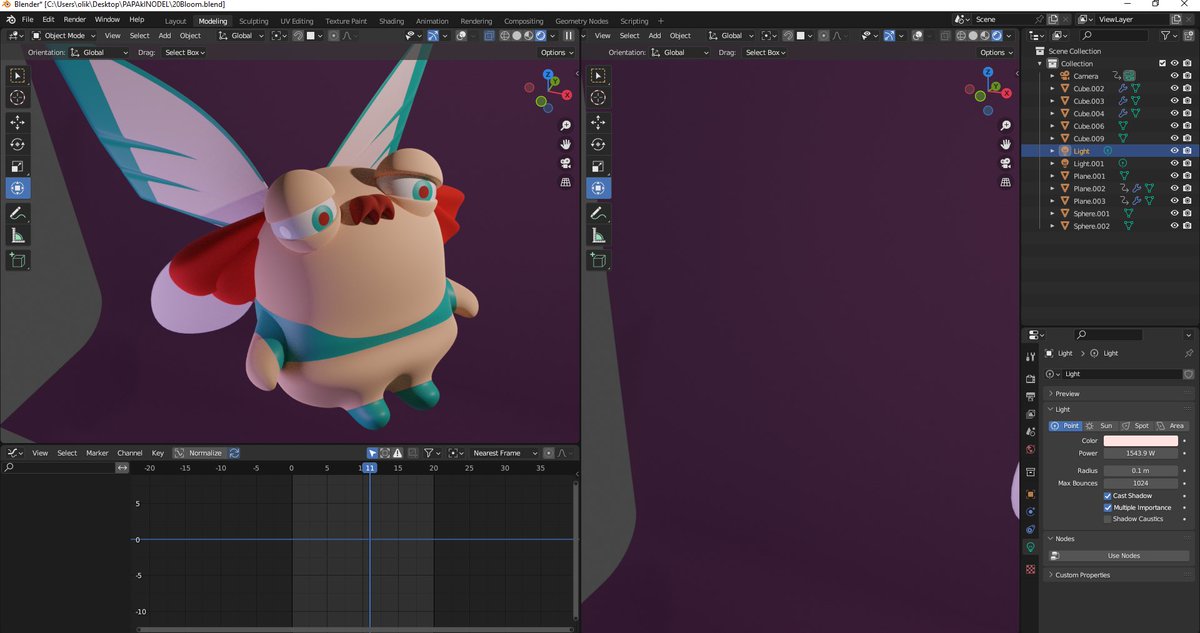Click the pin icon in properties header
This screenshot has width=1200, height=633.
point(1188,353)
